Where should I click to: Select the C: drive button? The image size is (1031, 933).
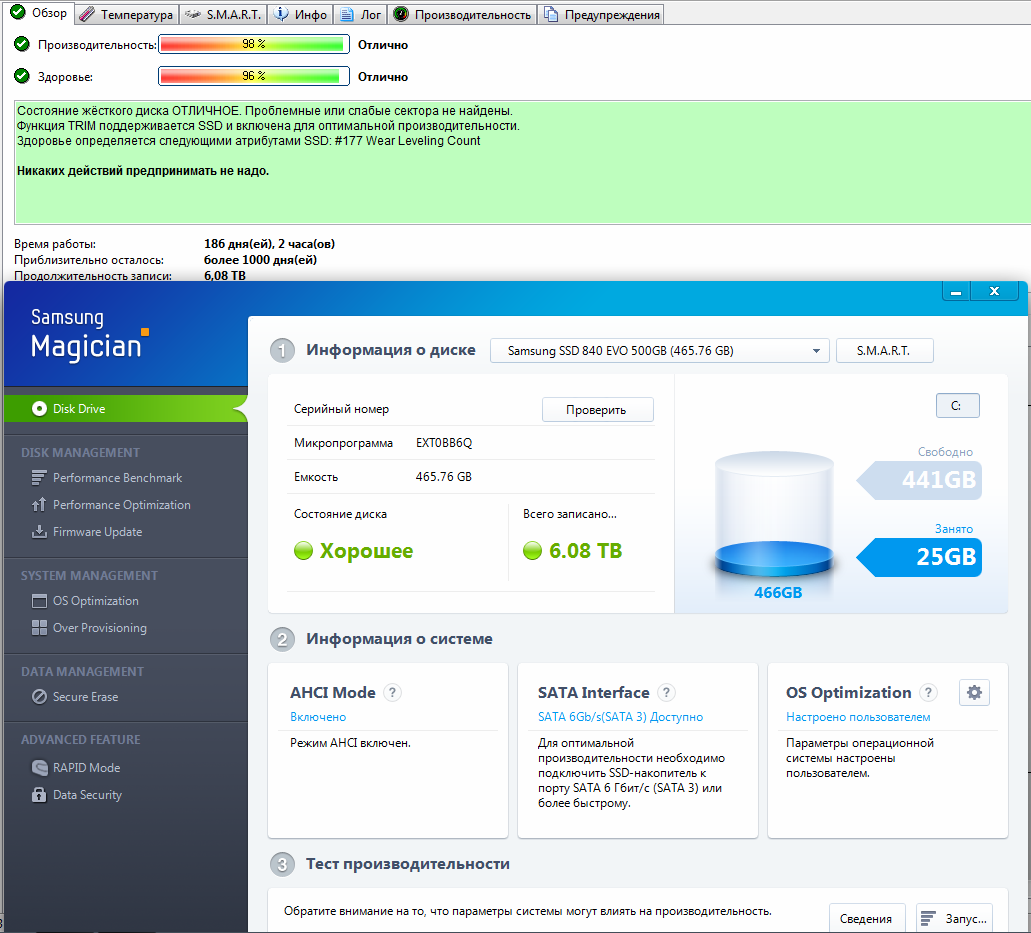pyautogui.click(x=957, y=406)
